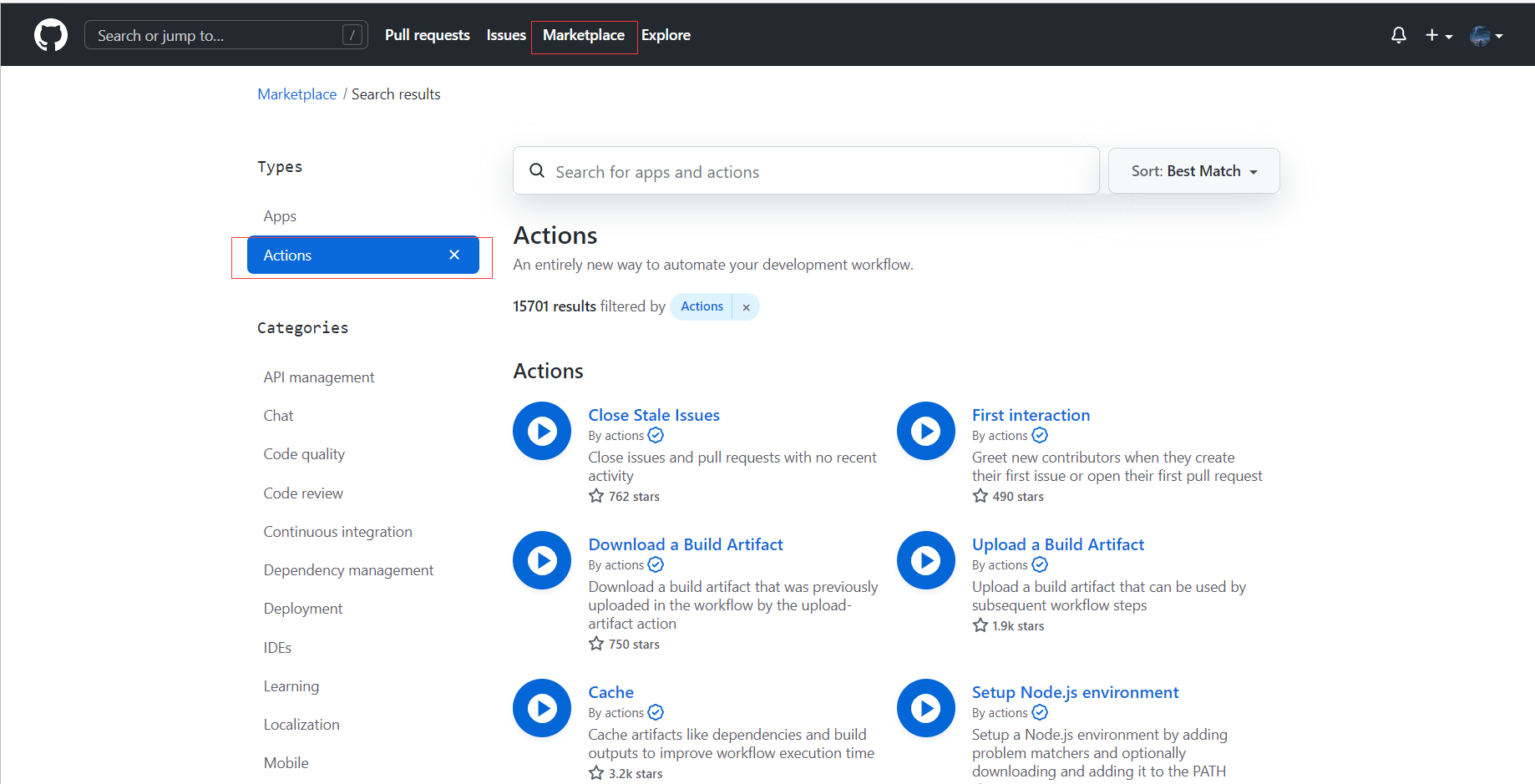This screenshot has height=784, width=1535.
Task: Click the Download a Build Artifact play icon
Action: click(542, 560)
